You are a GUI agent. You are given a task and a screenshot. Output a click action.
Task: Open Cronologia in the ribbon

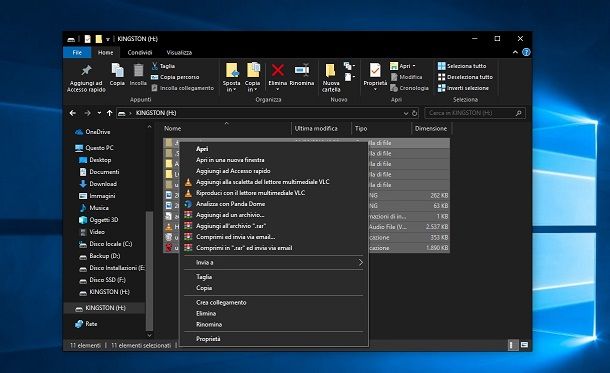point(409,88)
